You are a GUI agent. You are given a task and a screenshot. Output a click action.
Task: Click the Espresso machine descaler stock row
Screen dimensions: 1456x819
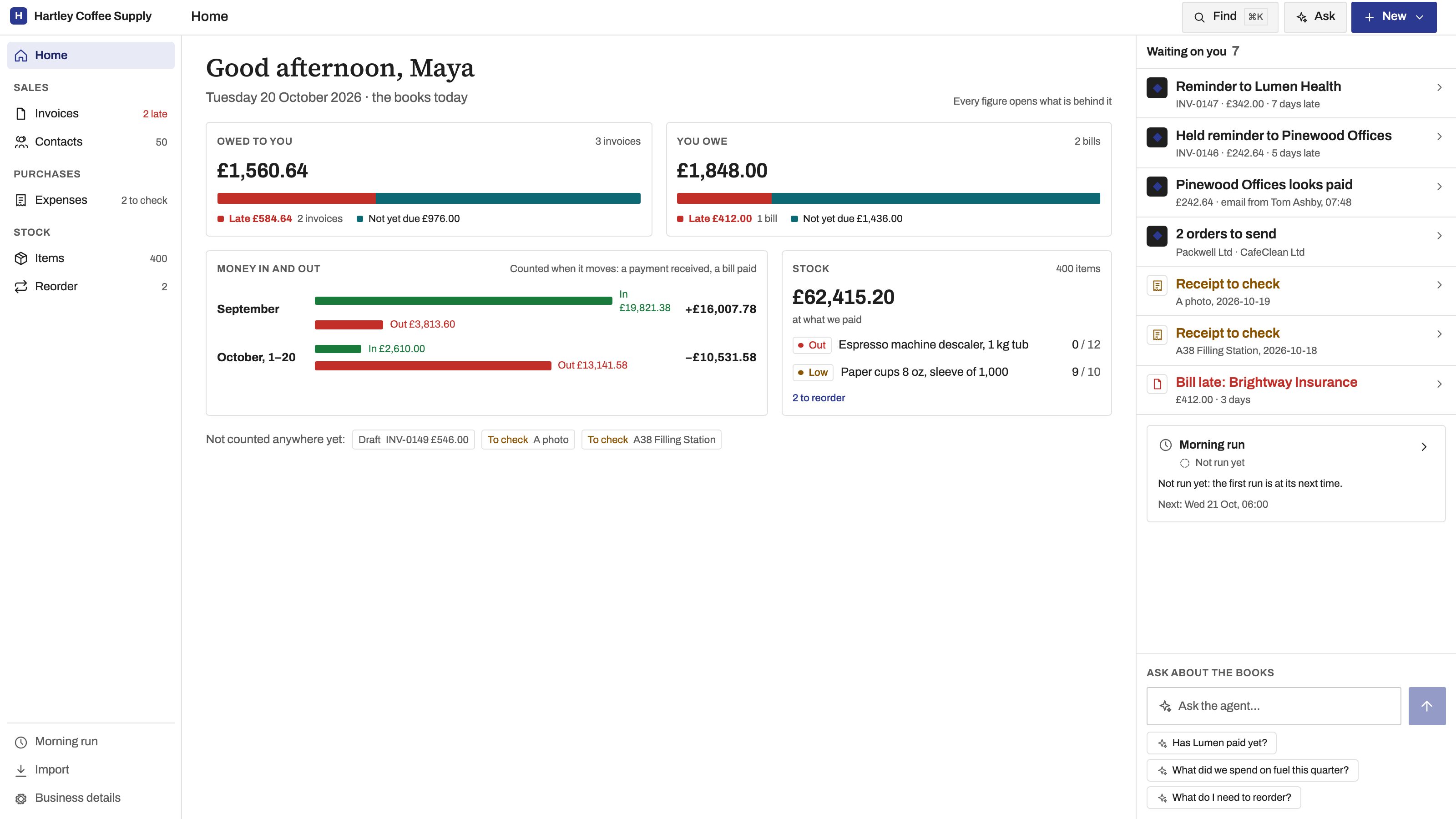pos(946,345)
